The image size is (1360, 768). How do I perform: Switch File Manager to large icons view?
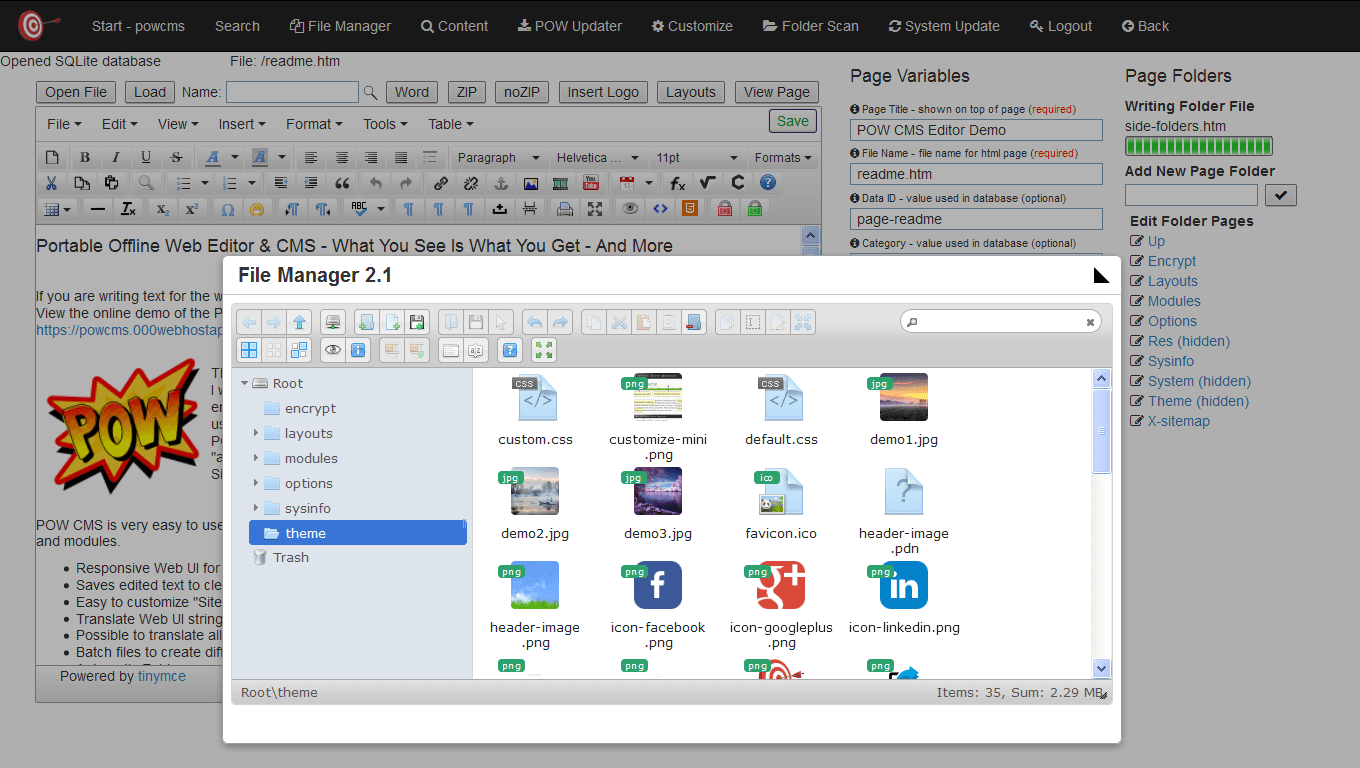point(248,351)
